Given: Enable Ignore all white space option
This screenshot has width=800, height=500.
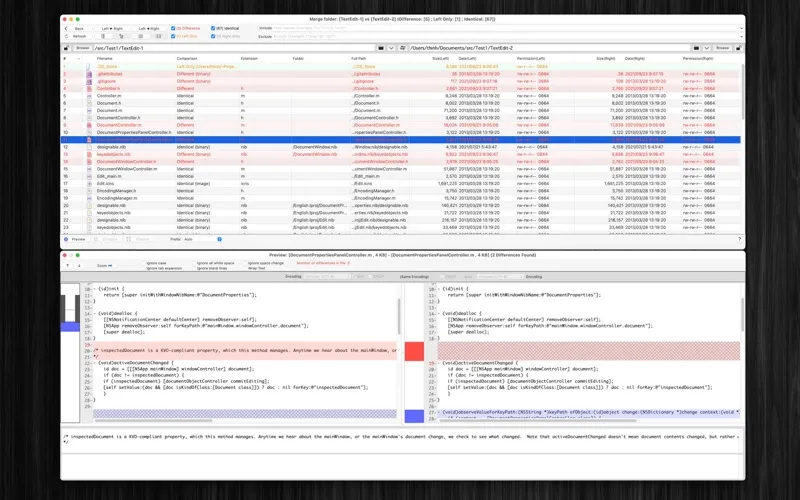Looking at the screenshot, I should (215, 263).
